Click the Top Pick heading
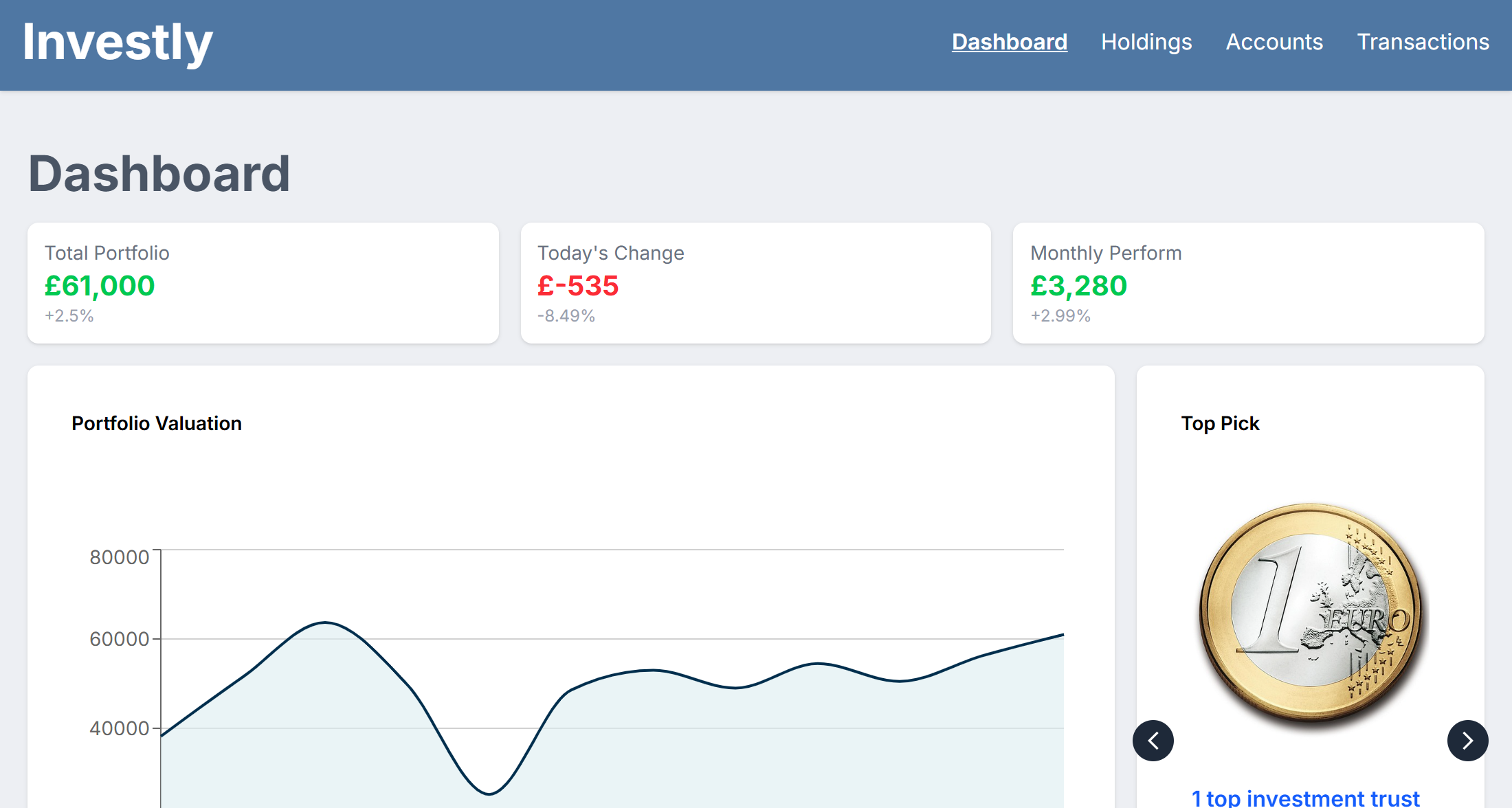Screen dimensions: 1512x808 [1220, 423]
